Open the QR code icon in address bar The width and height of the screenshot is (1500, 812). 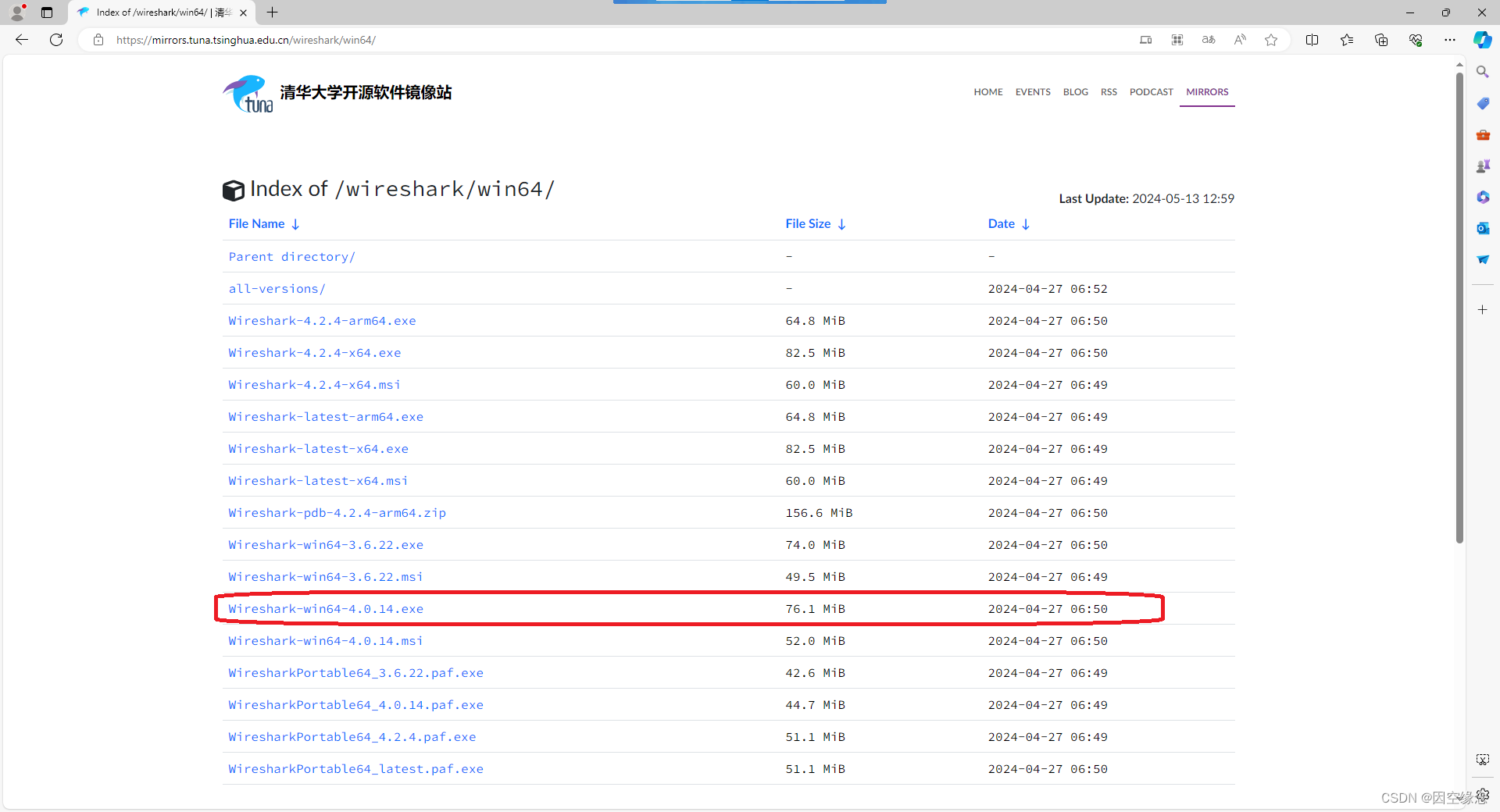1177,40
